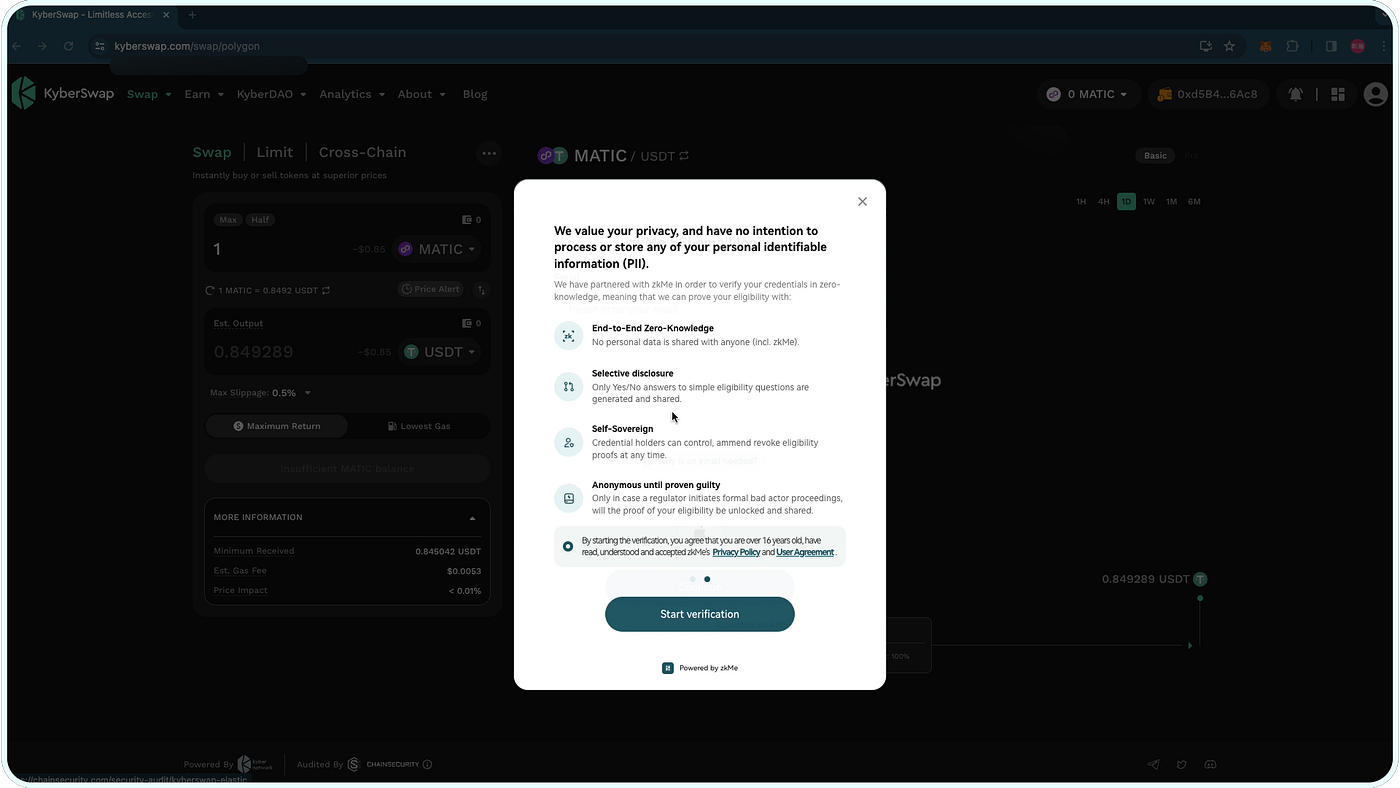Open the USDT output token dropdown
Screen dimensions: 1400x788
click(x=440, y=352)
